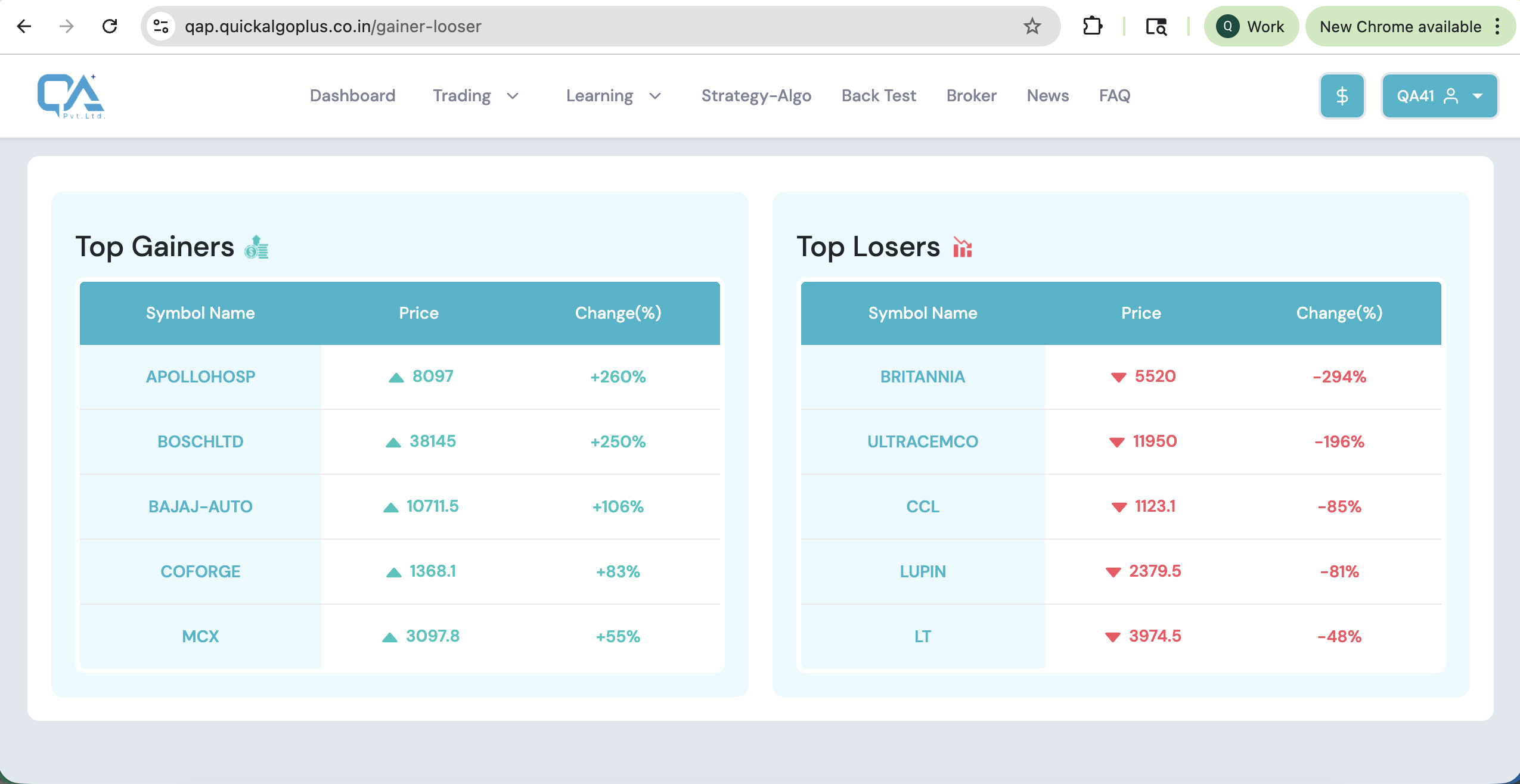Open the Work profile chip

click(x=1251, y=26)
